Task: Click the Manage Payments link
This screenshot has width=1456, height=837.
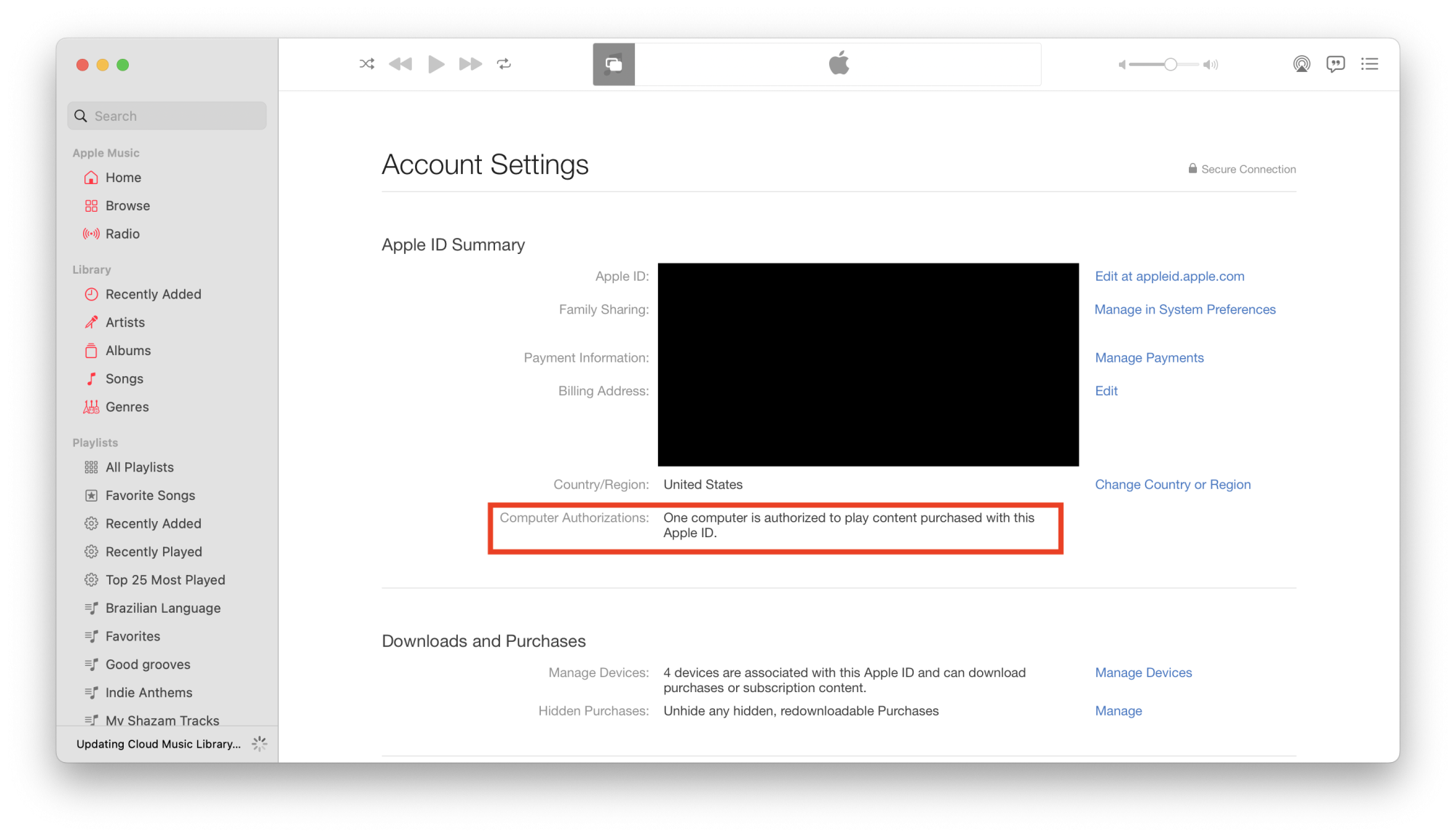Action: tap(1149, 357)
